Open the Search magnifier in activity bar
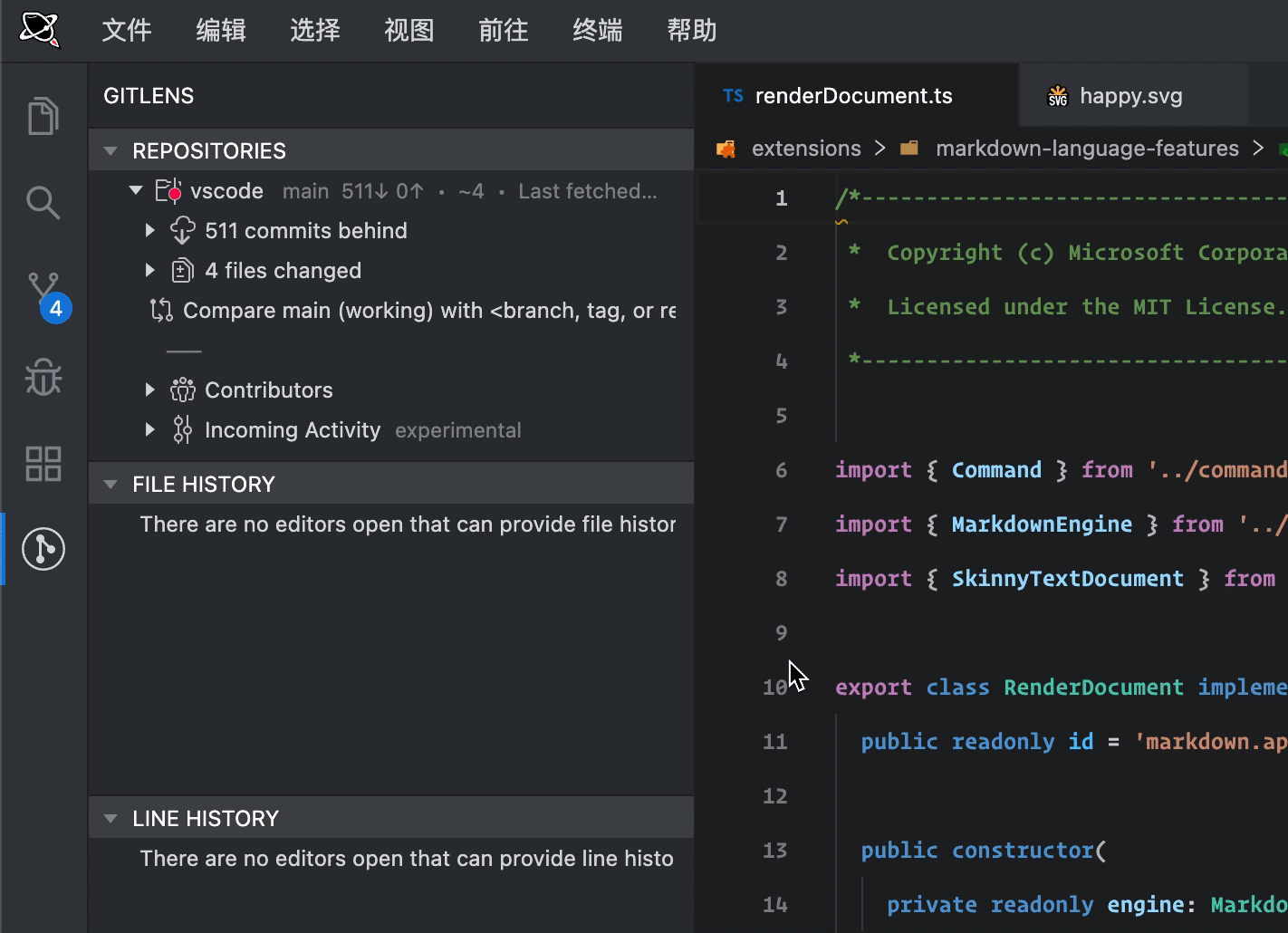 click(43, 203)
